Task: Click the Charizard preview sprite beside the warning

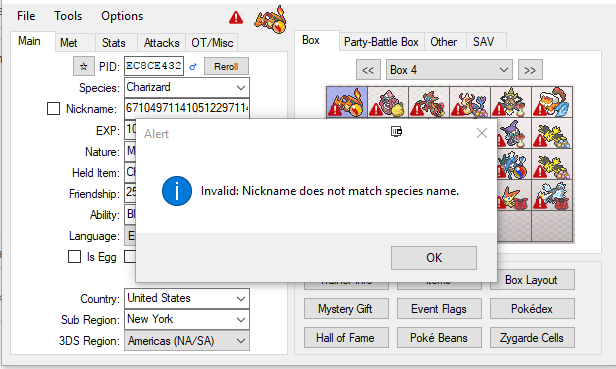Action: pyautogui.click(x=270, y=20)
